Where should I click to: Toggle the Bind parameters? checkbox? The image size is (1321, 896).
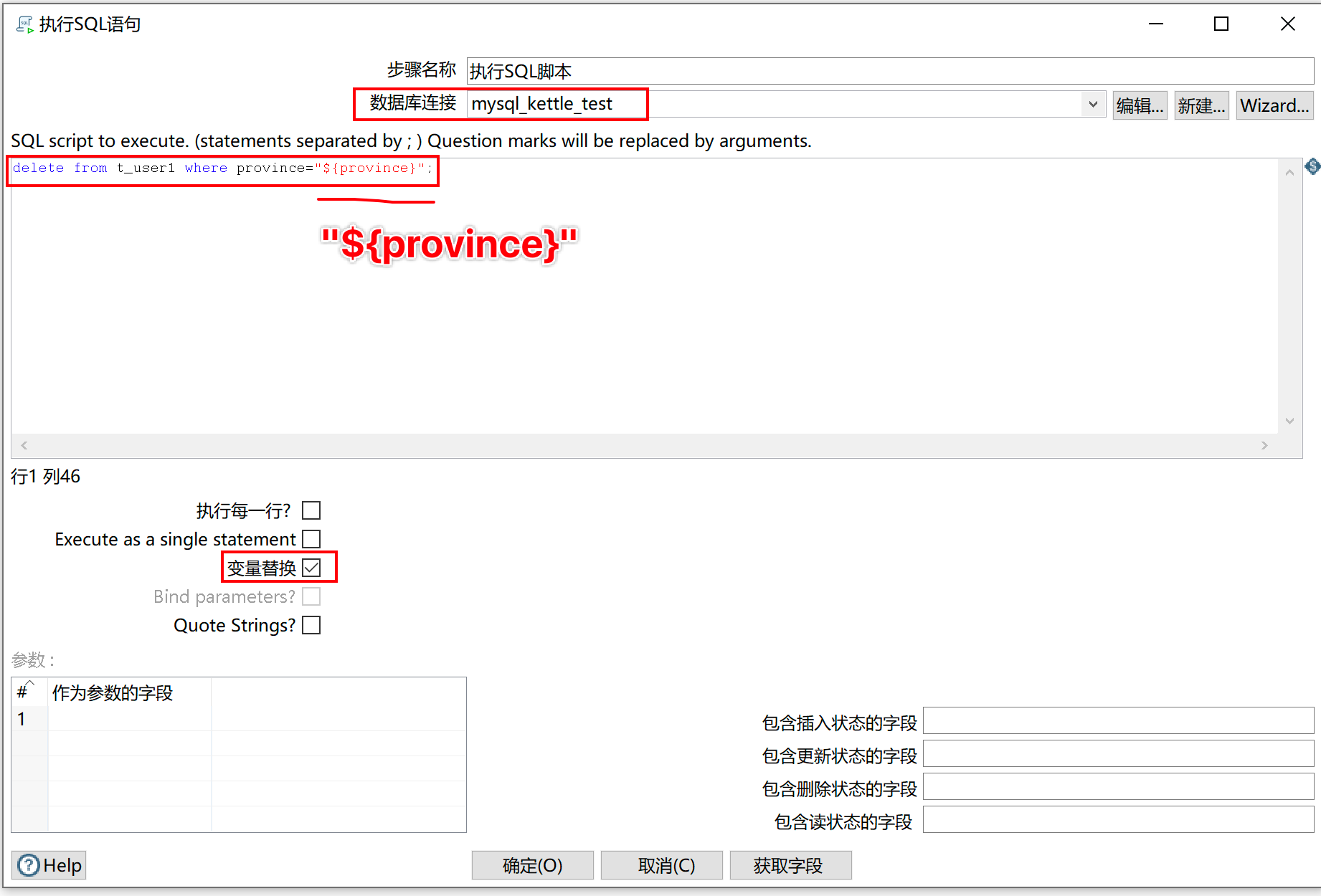pyautogui.click(x=311, y=596)
